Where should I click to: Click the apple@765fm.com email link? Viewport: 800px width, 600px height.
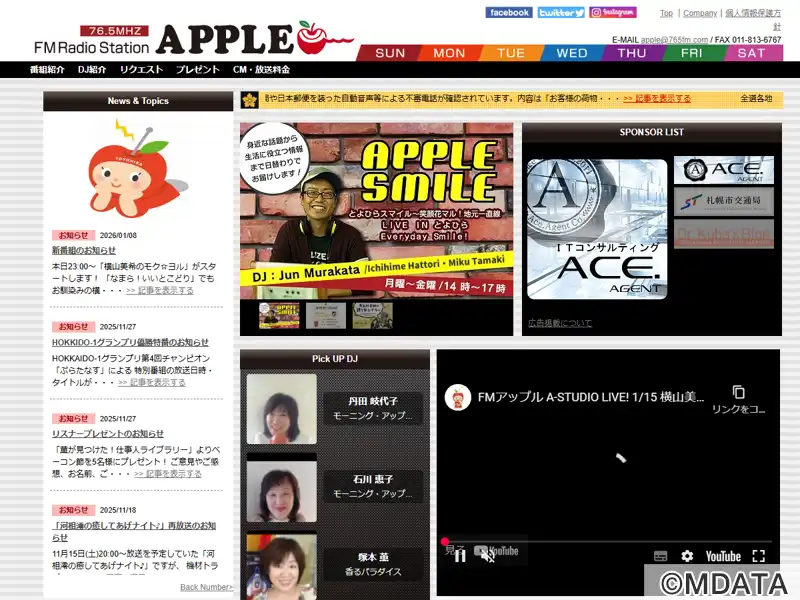pyautogui.click(x=674, y=40)
